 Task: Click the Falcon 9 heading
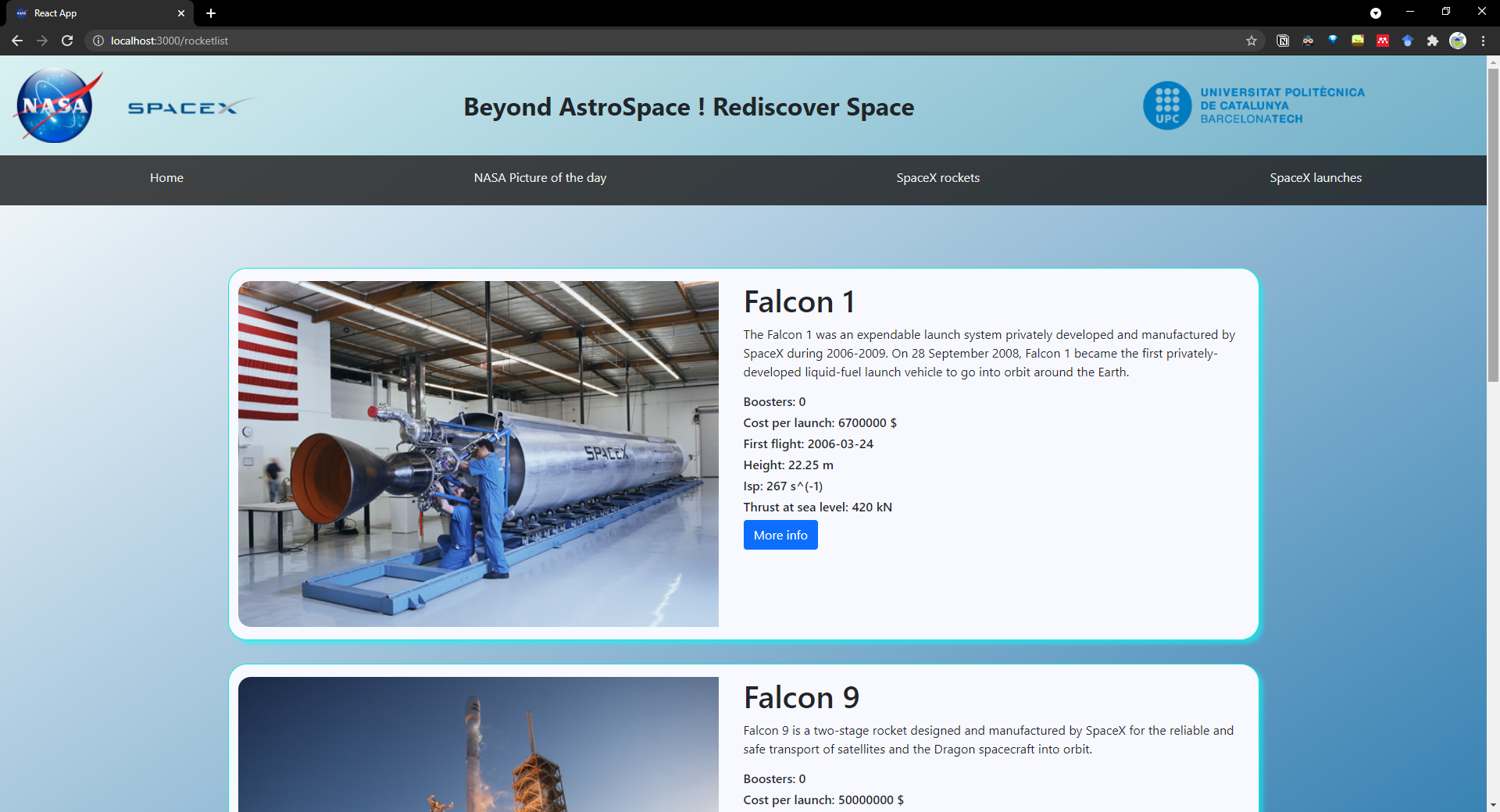tap(802, 698)
